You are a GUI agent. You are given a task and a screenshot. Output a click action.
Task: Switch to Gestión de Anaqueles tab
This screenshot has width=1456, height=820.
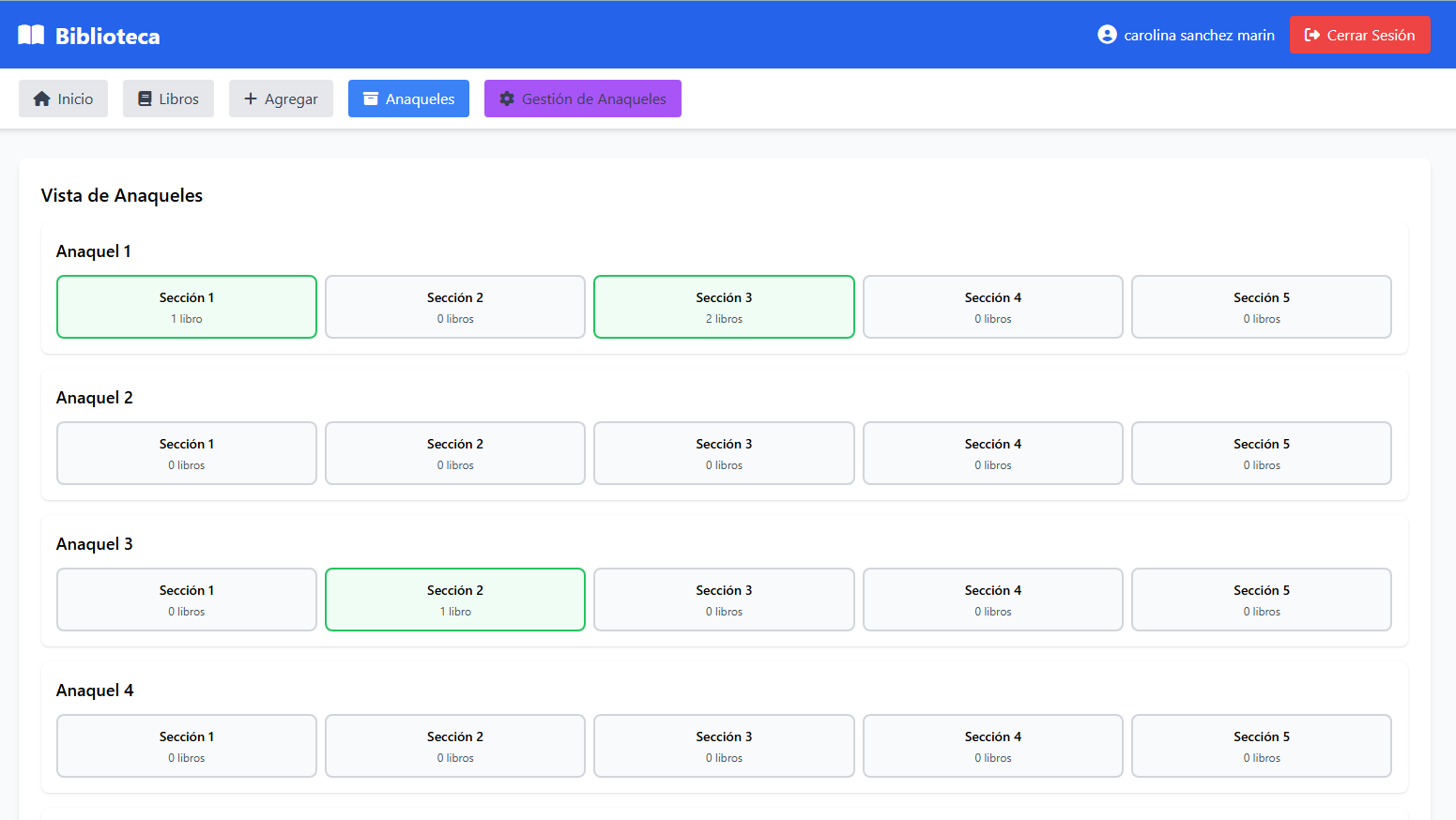click(x=582, y=99)
